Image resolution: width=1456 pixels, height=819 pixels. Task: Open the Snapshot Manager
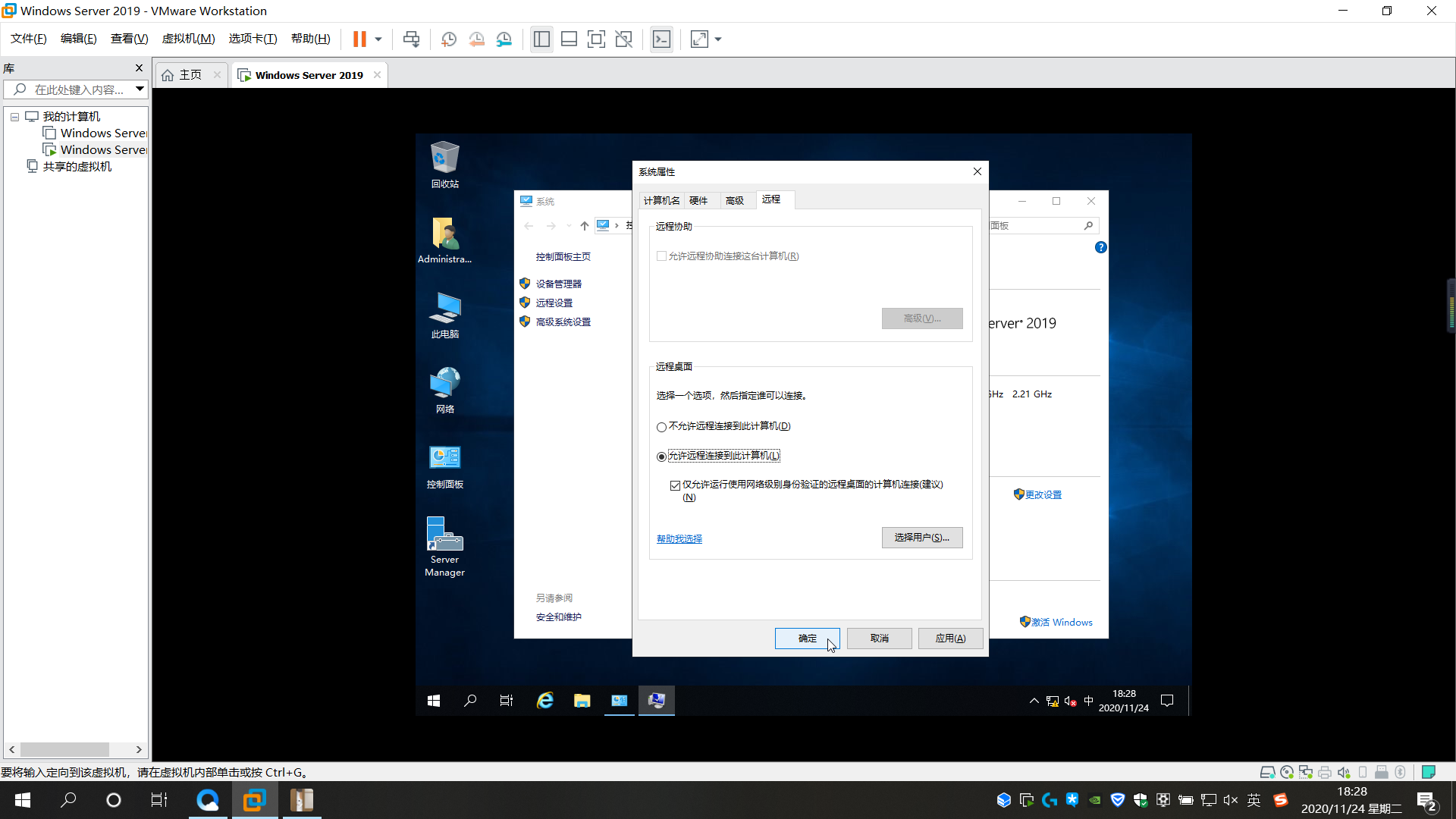click(x=504, y=39)
